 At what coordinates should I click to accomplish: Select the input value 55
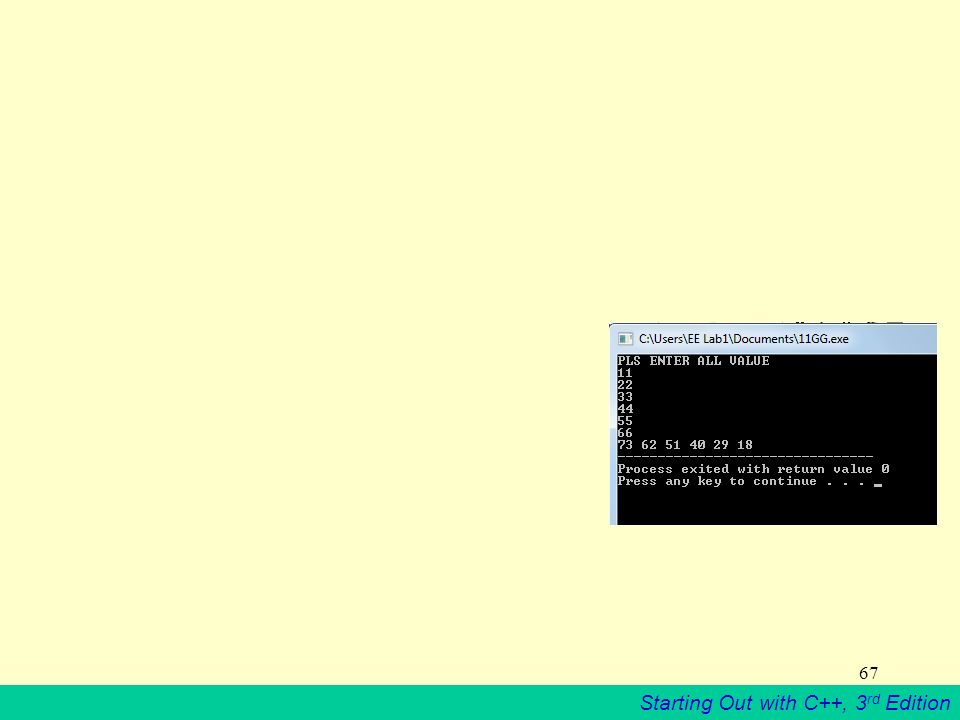624,421
